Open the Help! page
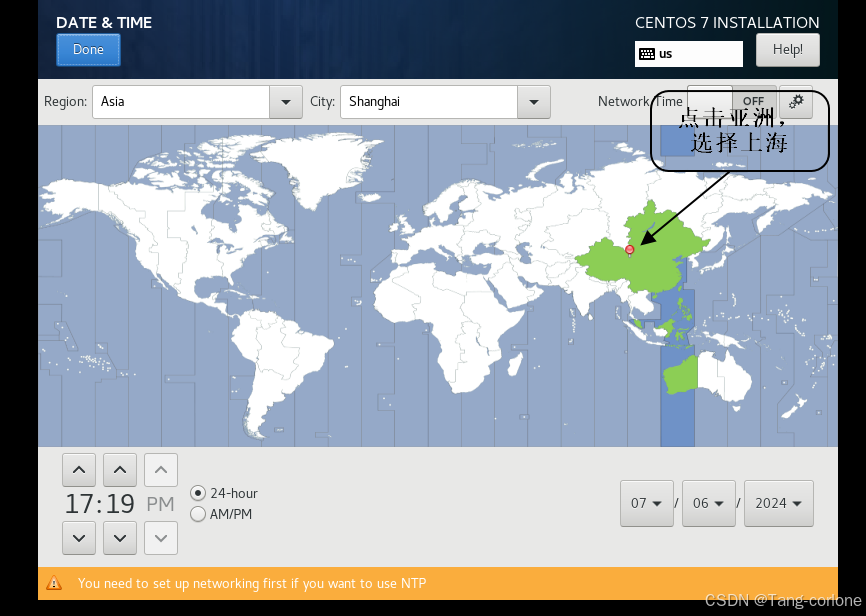Viewport: 866px width, 616px height. 788,50
